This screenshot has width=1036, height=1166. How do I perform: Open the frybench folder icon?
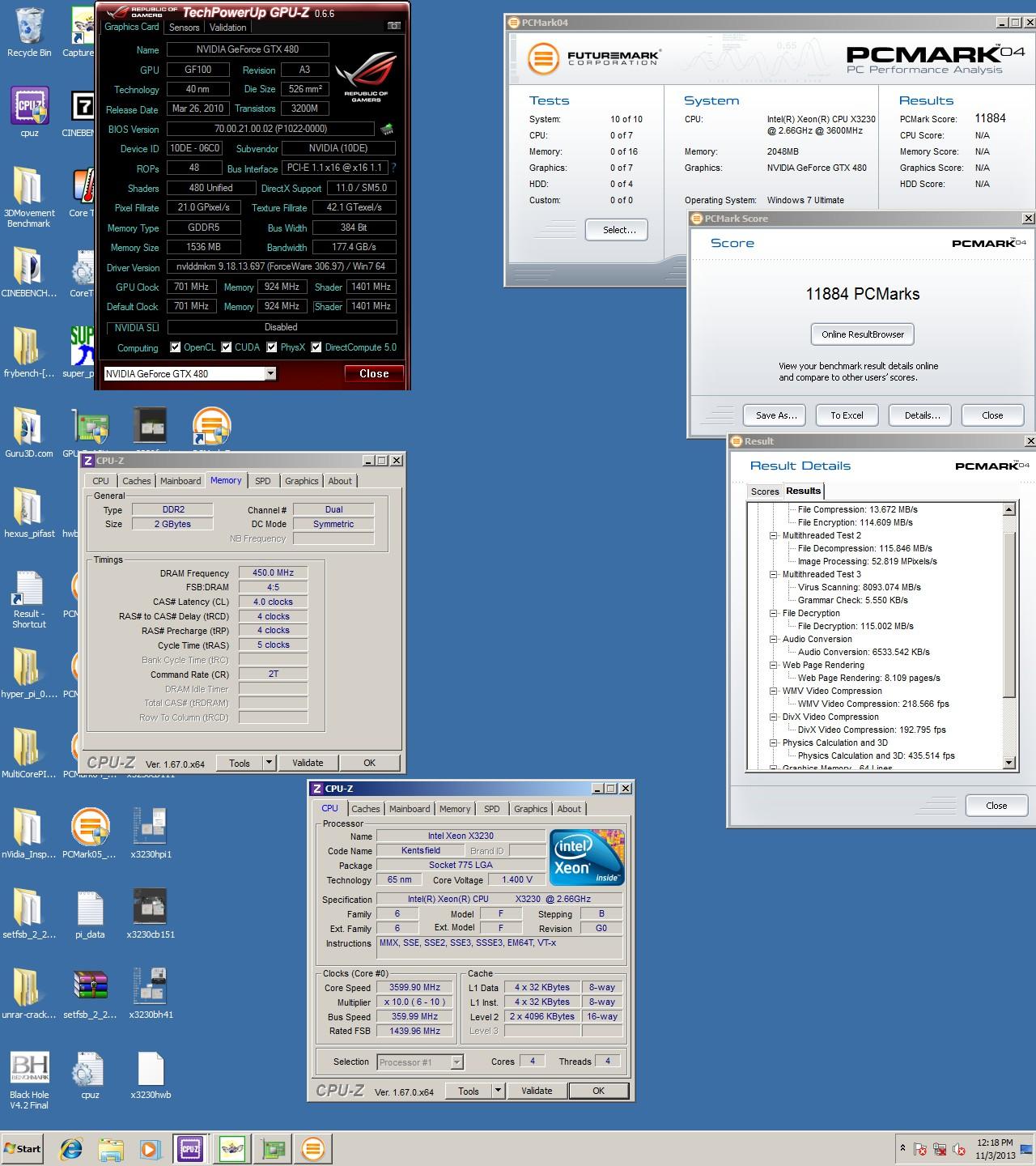[x=29, y=352]
